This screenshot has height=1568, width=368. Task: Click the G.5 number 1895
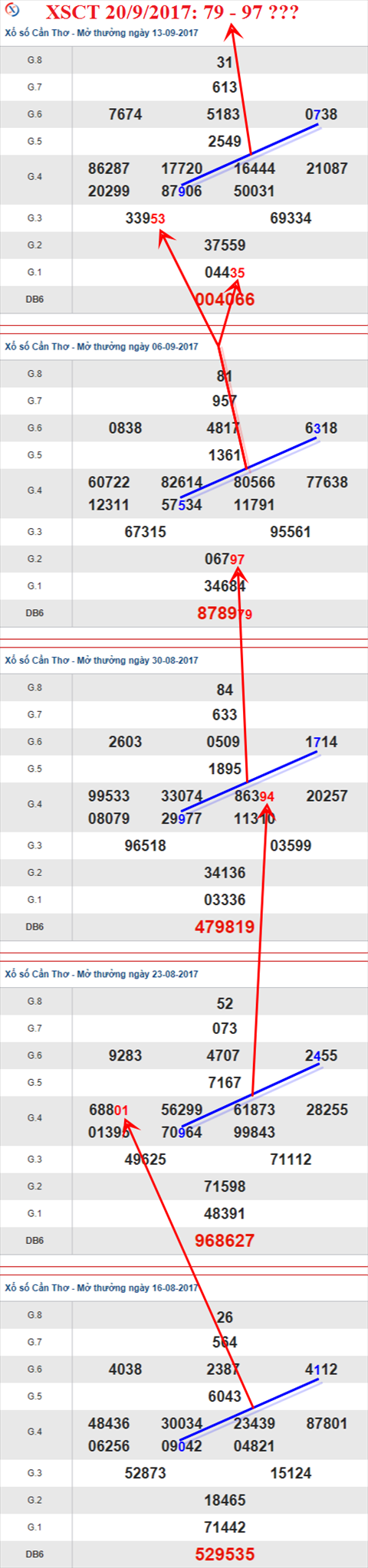[225, 769]
